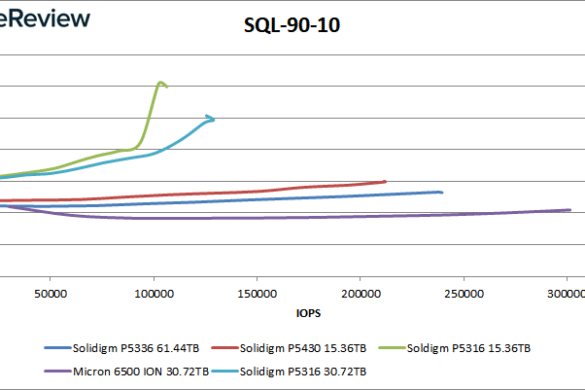Click the end of the purple curve
Screen dimensions: 585x390
pyautogui.click(x=570, y=210)
